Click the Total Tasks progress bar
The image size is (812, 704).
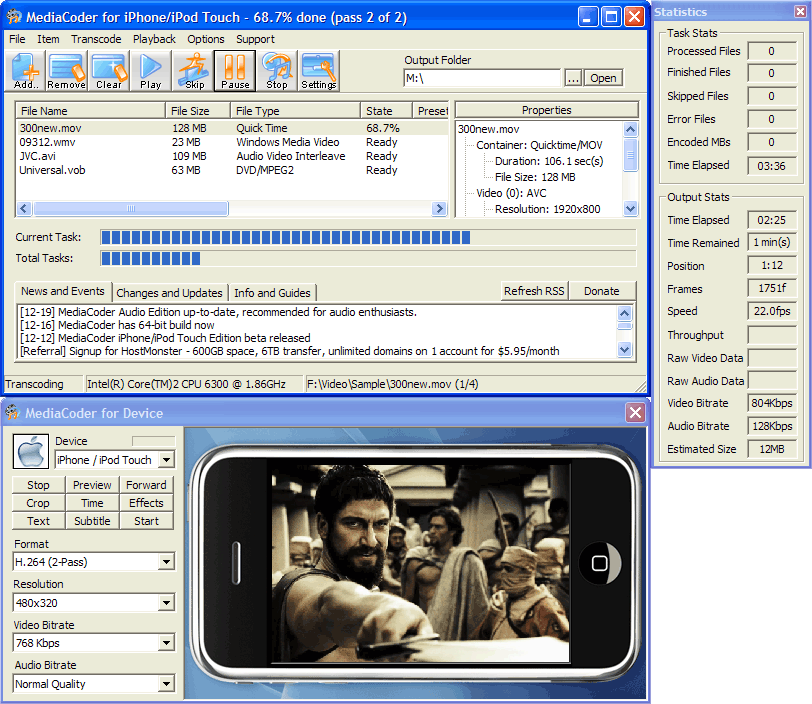point(368,258)
